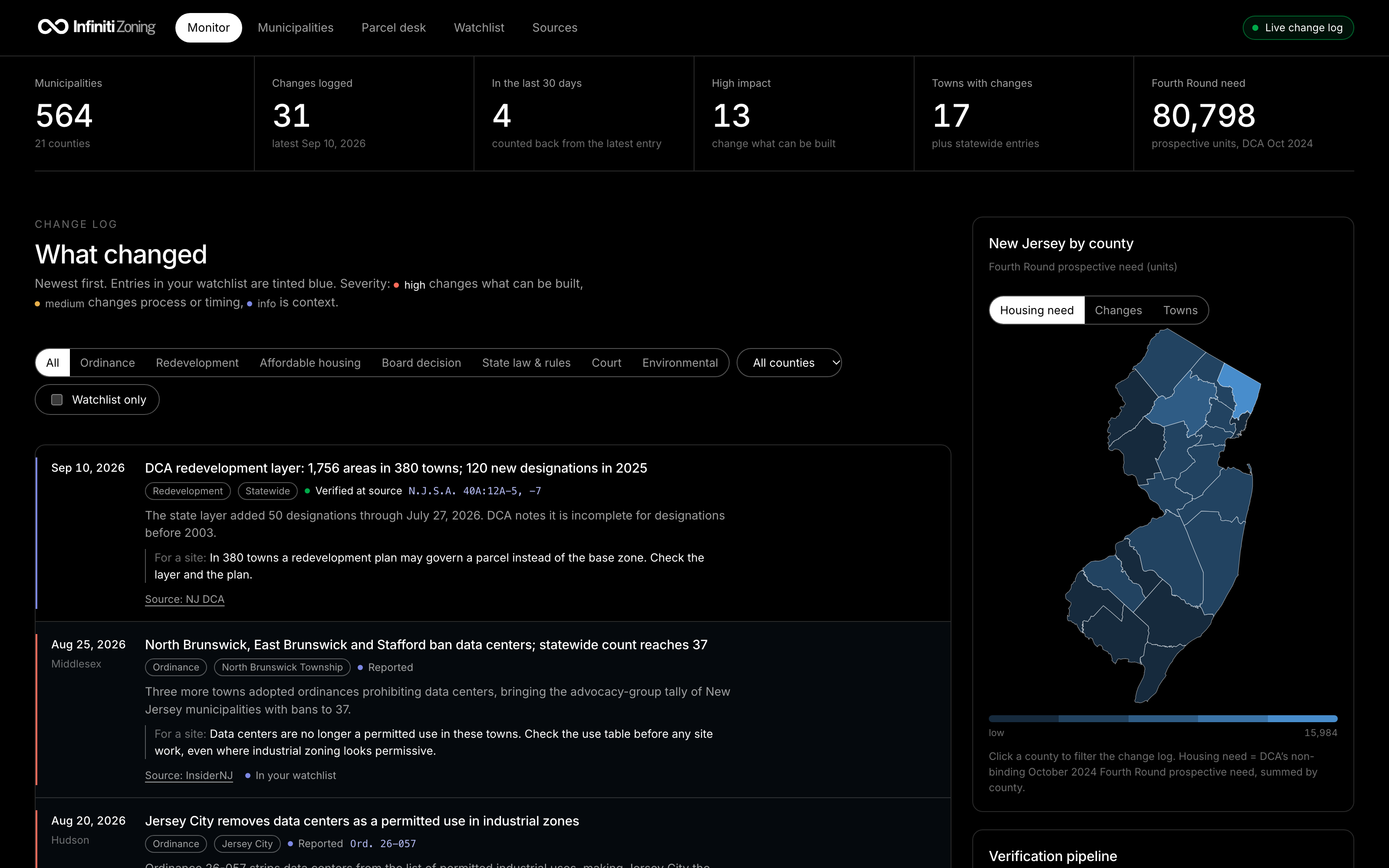Image resolution: width=1389 pixels, height=868 pixels.
Task: Enable the Watchlist only checkbox
Action: coord(57,400)
